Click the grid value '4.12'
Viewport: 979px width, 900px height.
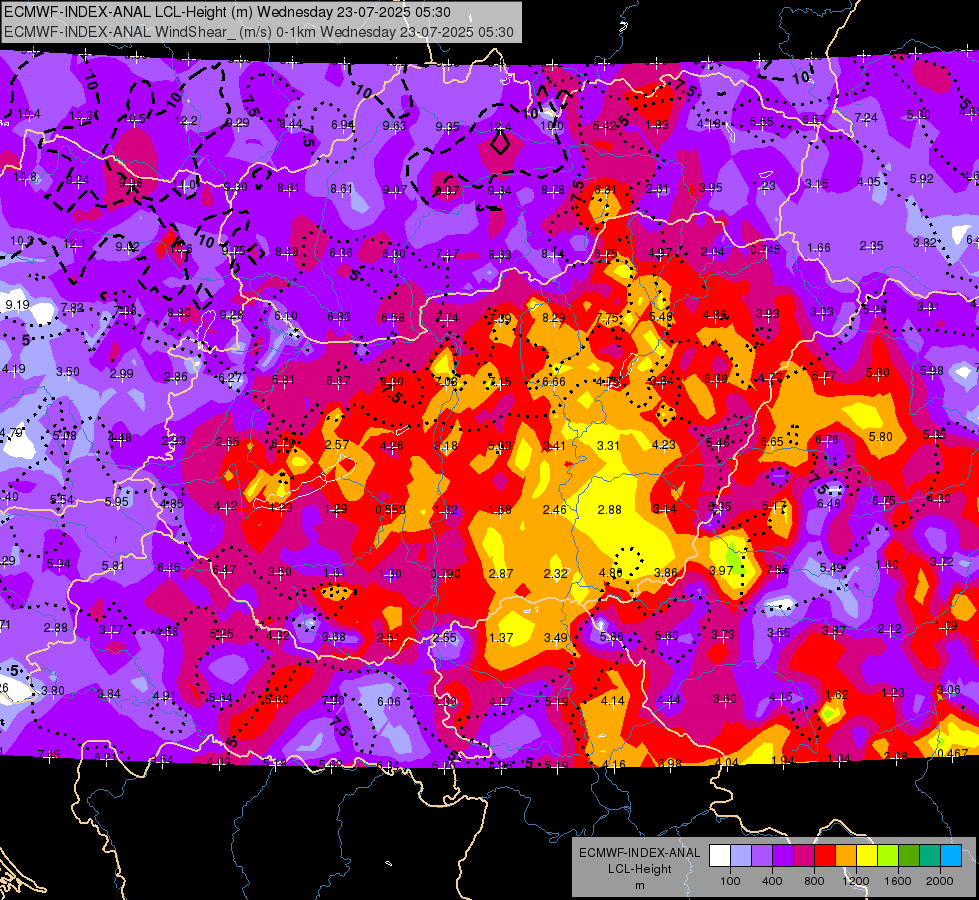coord(225,506)
